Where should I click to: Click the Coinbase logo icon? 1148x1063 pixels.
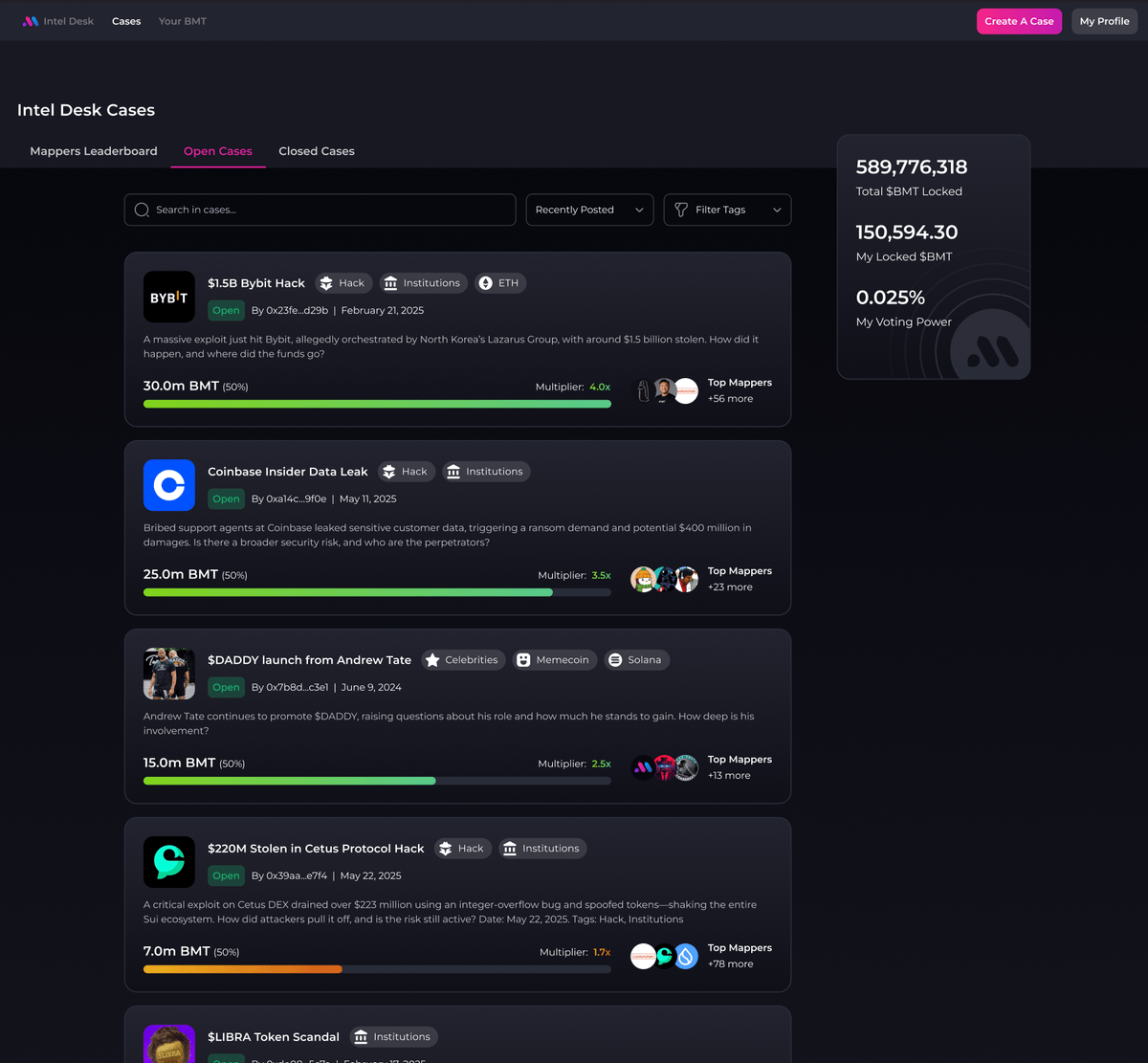coord(169,485)
